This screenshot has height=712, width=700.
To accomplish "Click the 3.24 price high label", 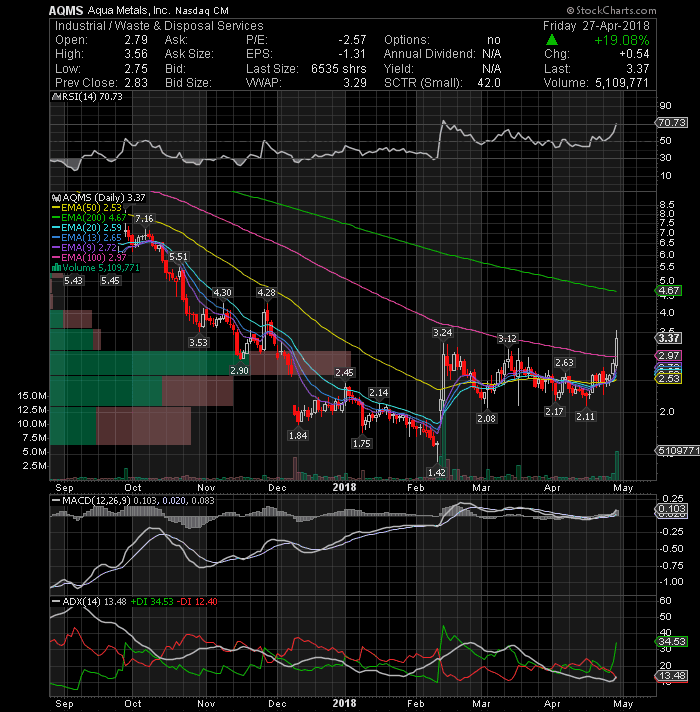I will pos(443,333).
